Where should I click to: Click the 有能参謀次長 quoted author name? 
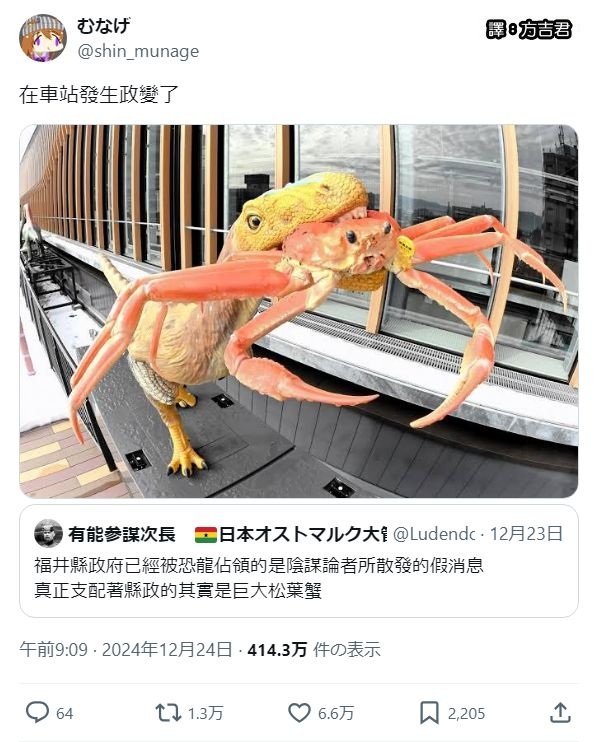coord(122,534)
